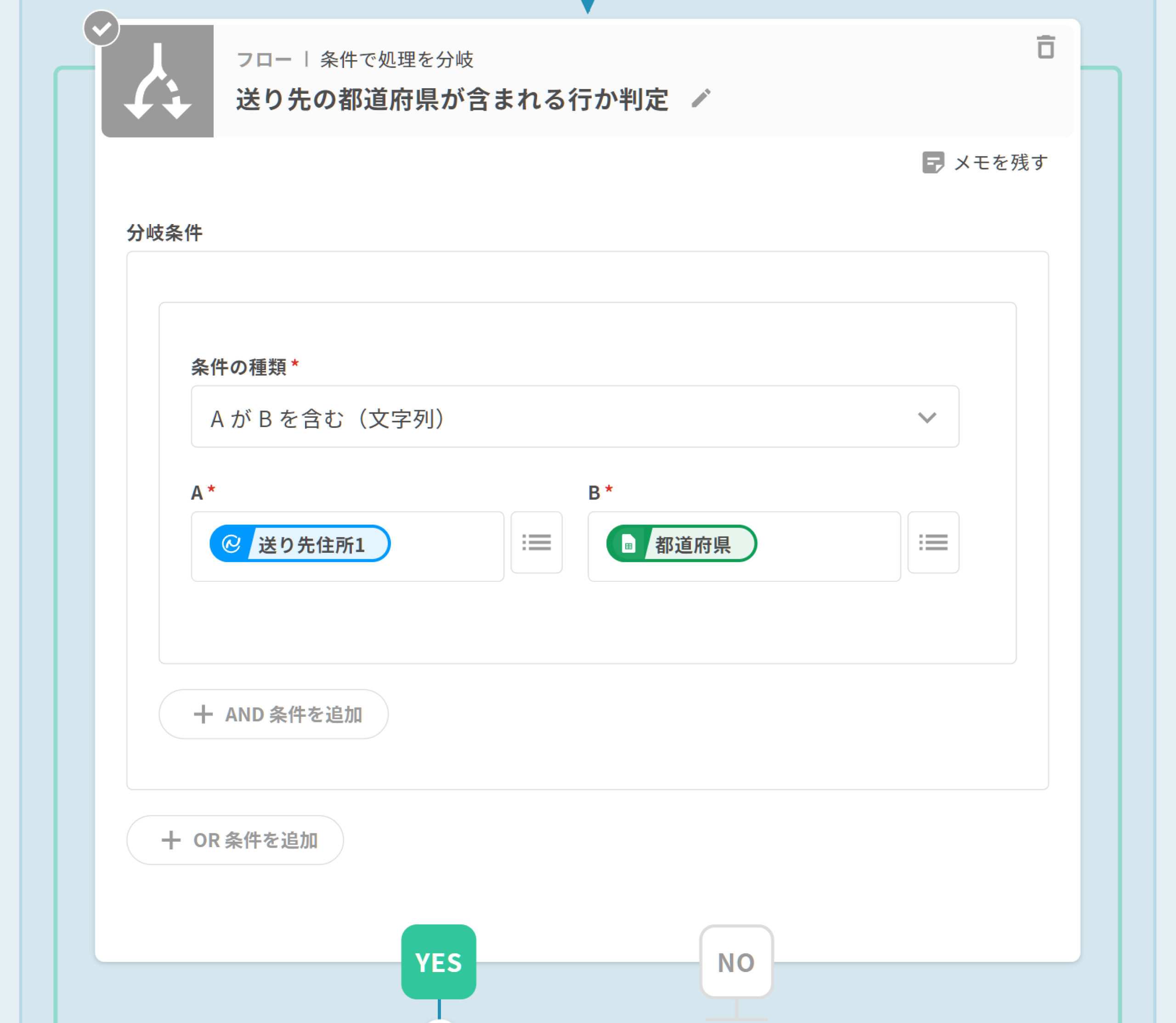The height and width of the screenshot is (1023, 1176).
Task: Click the 都道府県 variable chip label
Action: pyautogui.click(x=693, y=545)
